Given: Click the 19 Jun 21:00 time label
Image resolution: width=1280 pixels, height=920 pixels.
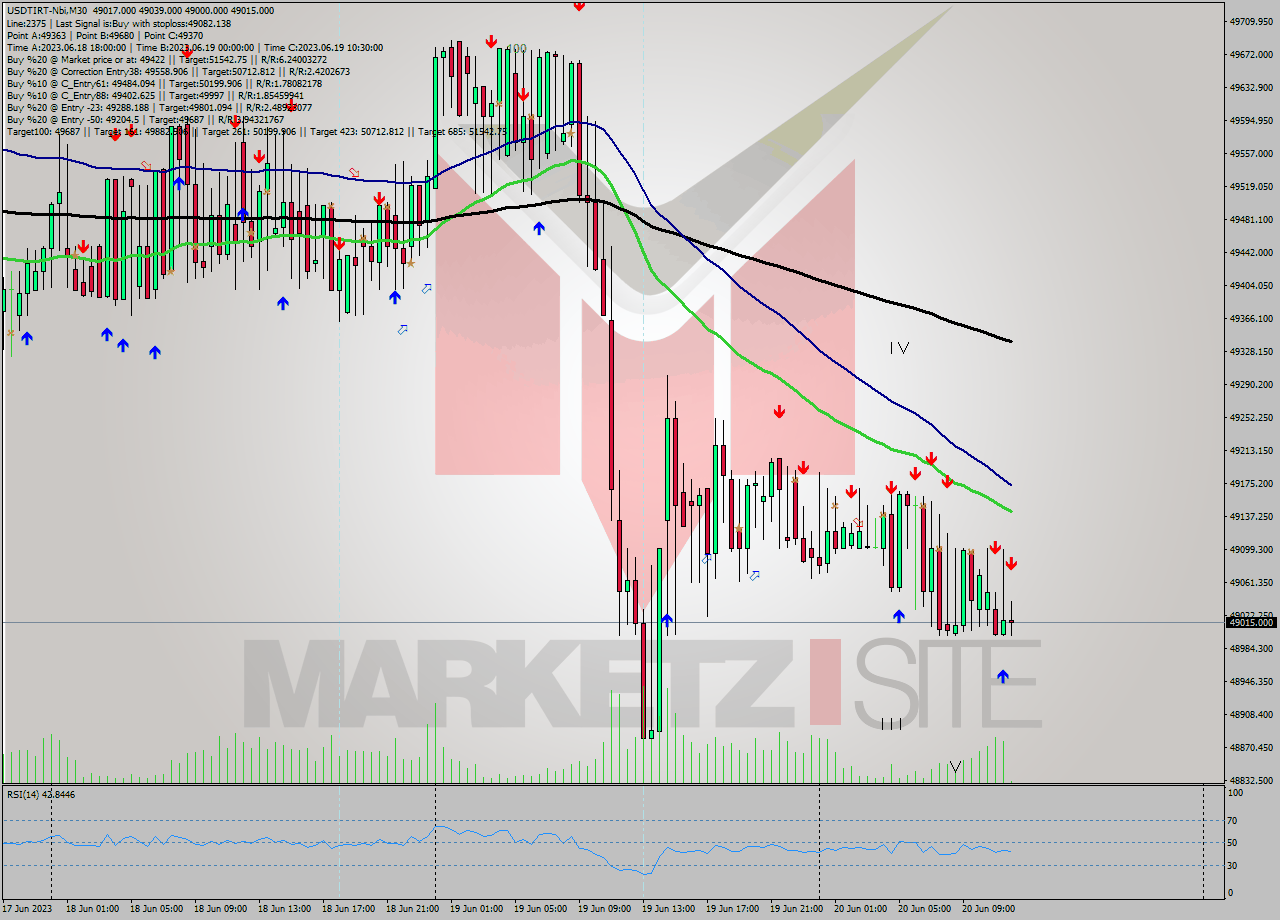Looking at the screenshot, I should click(x=795, y=909).
